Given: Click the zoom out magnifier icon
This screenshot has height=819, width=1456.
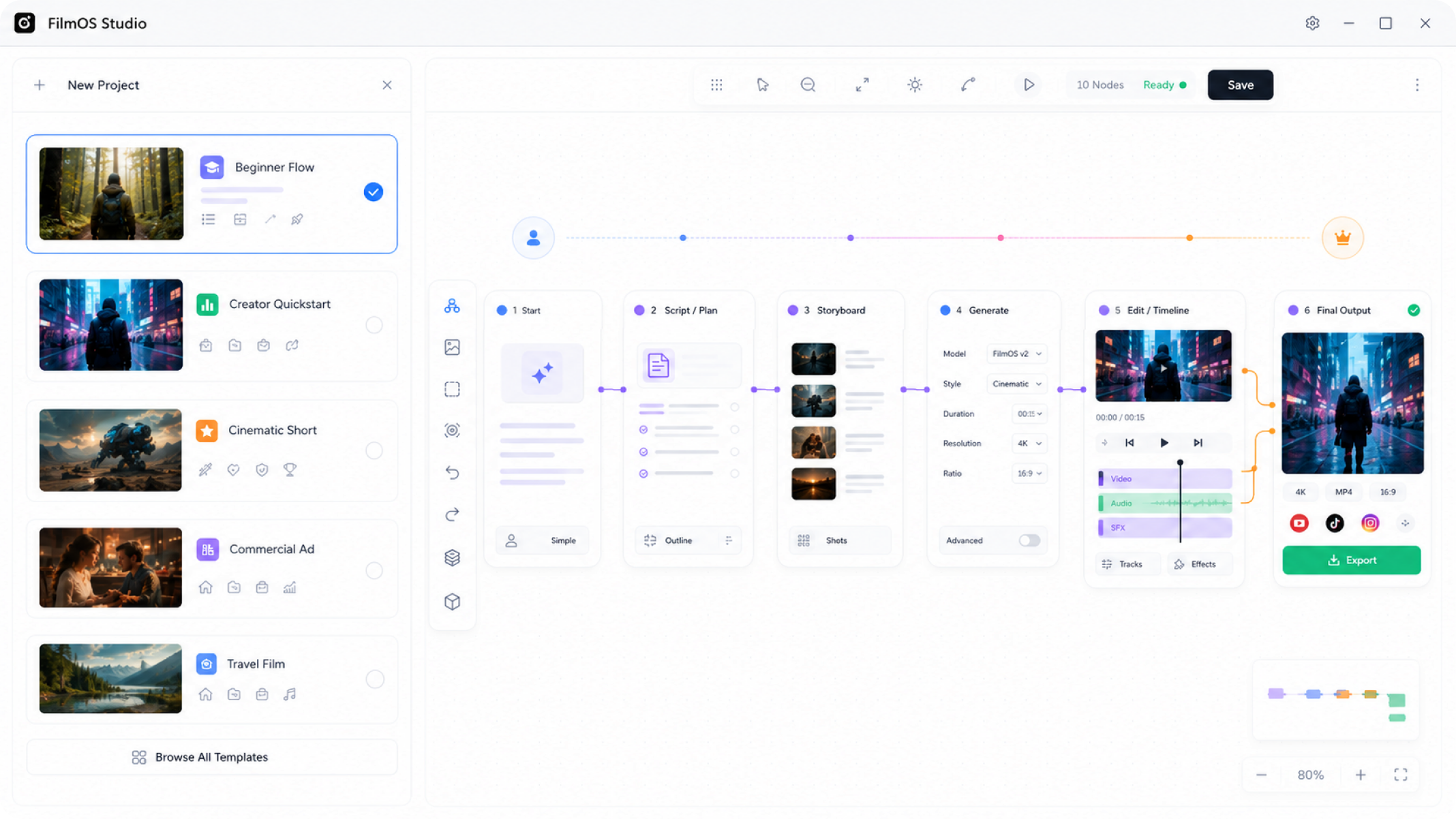Looking at the screenshot, I should click(808, 84).
